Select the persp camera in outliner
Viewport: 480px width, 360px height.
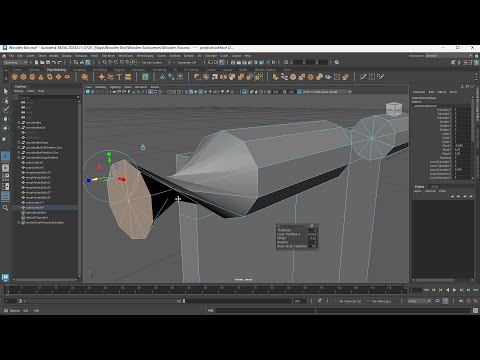pos(29,102)
